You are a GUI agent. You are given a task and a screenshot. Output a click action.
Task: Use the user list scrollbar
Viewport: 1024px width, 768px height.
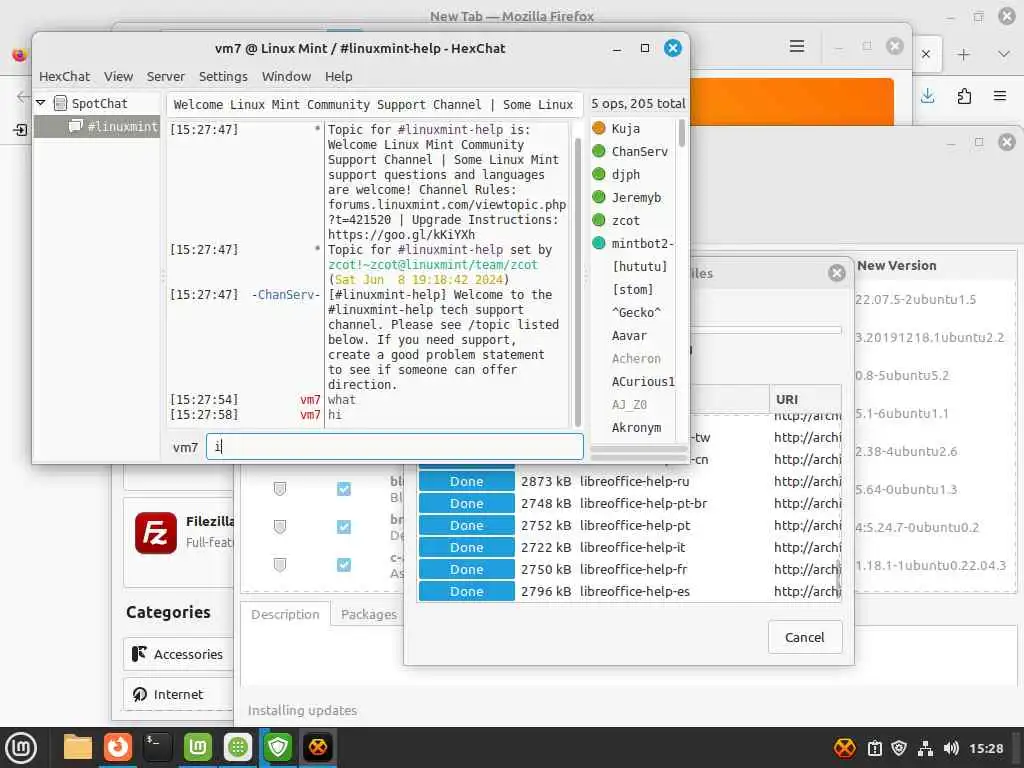(x=682, y=133)
